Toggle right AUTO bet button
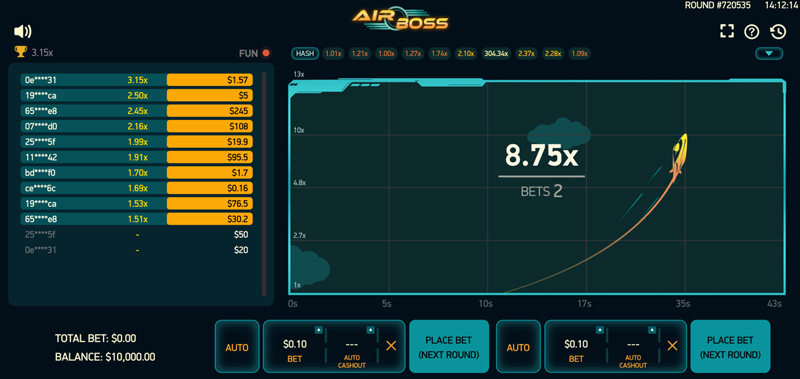This screenshot has height=379, width=800. 518,347
